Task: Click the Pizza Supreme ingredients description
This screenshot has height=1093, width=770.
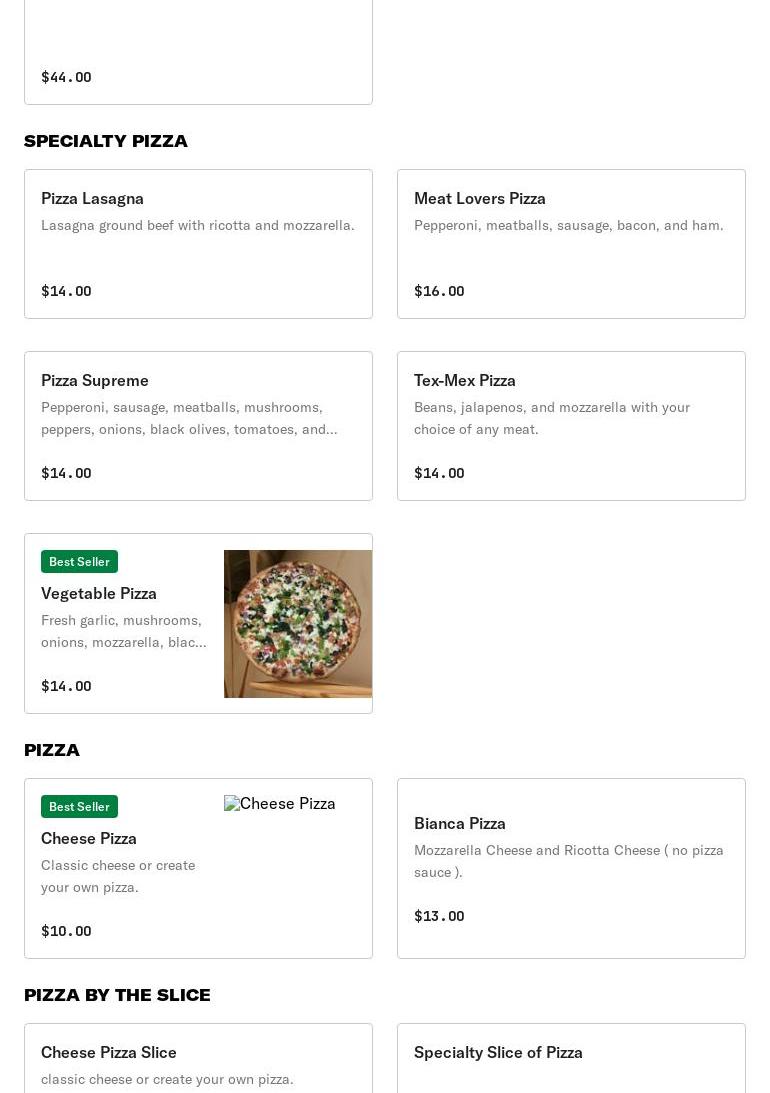Action: pos(189,418)
